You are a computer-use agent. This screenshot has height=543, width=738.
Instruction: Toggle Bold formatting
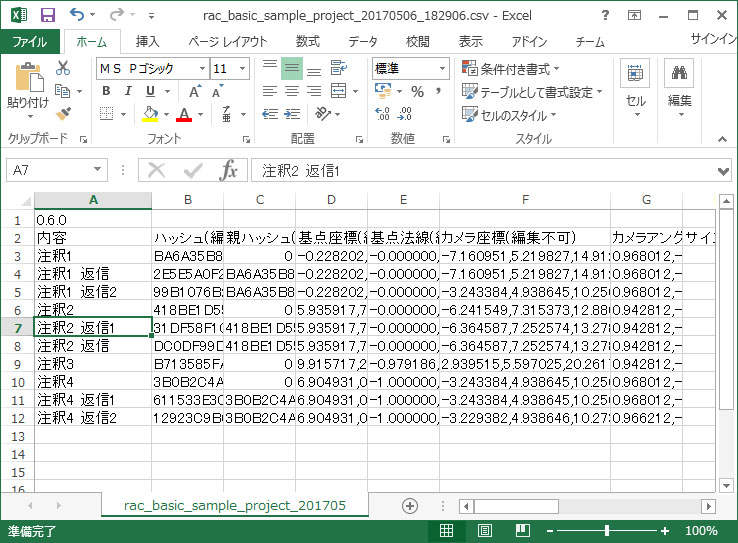[x=104, y=92]
